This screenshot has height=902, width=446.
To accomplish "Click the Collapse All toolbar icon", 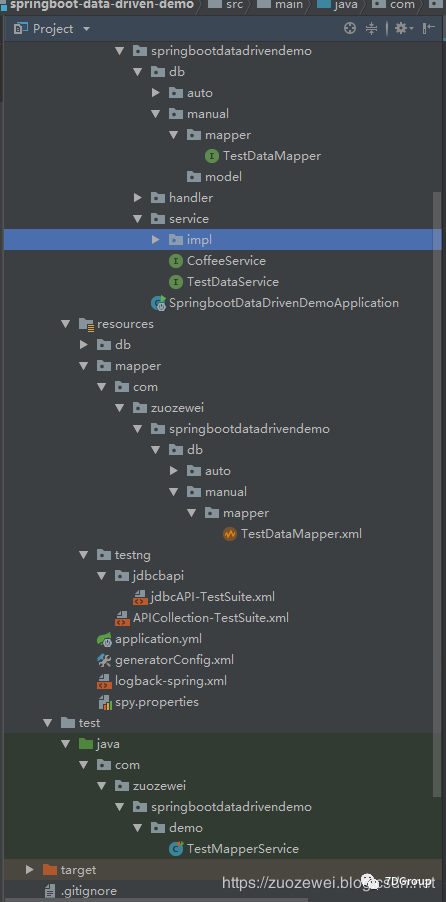I will tap(371, 28).
